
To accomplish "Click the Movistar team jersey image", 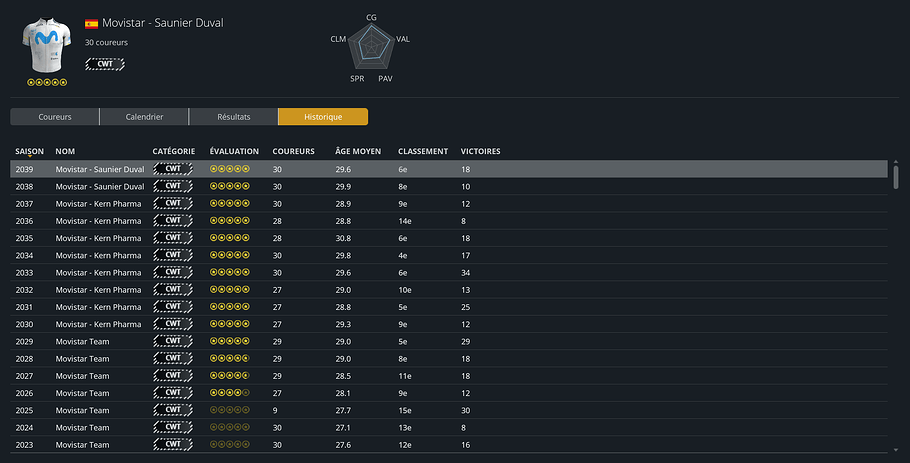I will [x=46, y=45].
